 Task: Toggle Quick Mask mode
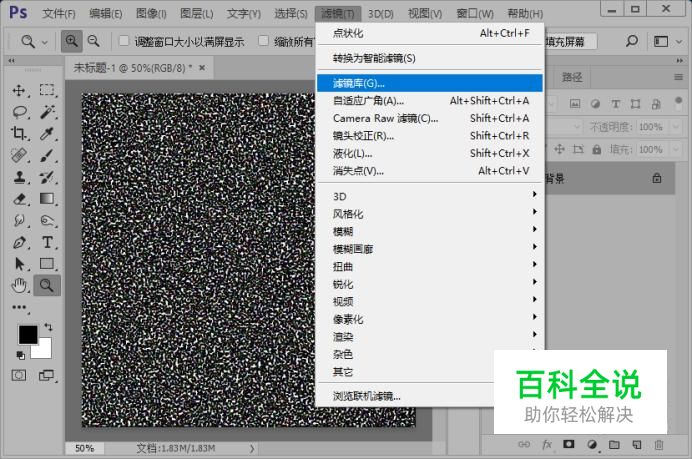pos(19,376)
